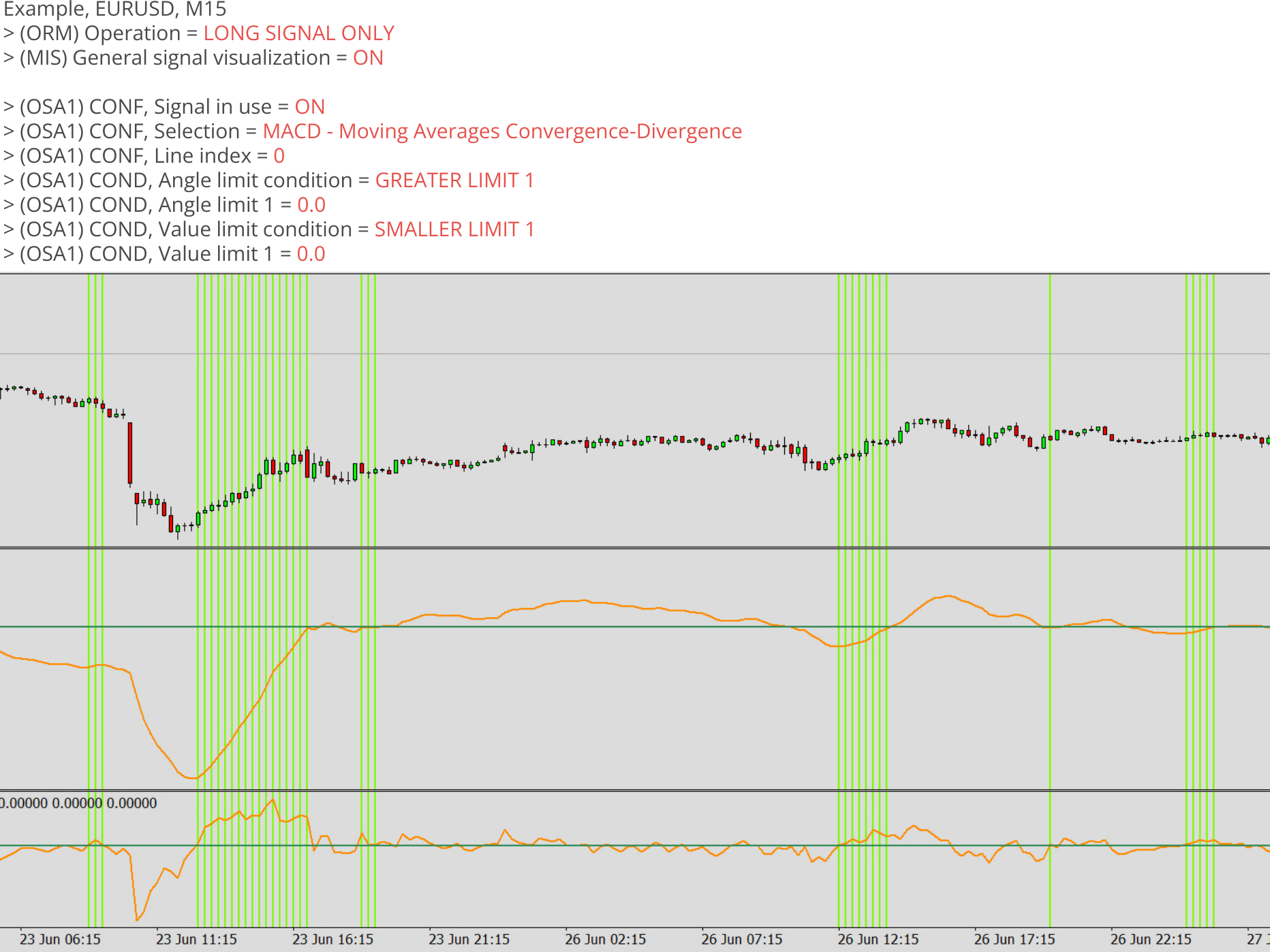Click the '23 Jun 21:15' time axis label
This screenshot has width=1270, height=952.
coord(469,940)
